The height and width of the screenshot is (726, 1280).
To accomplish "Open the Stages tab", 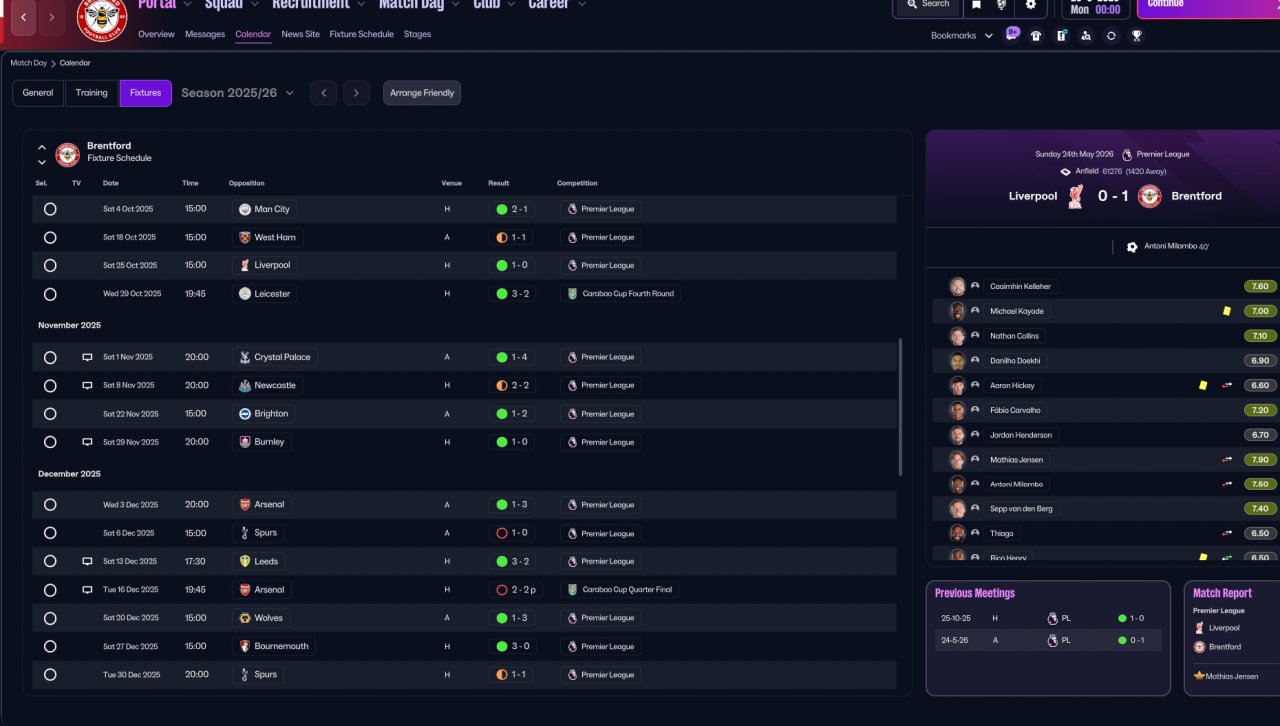I will point(417,34).
